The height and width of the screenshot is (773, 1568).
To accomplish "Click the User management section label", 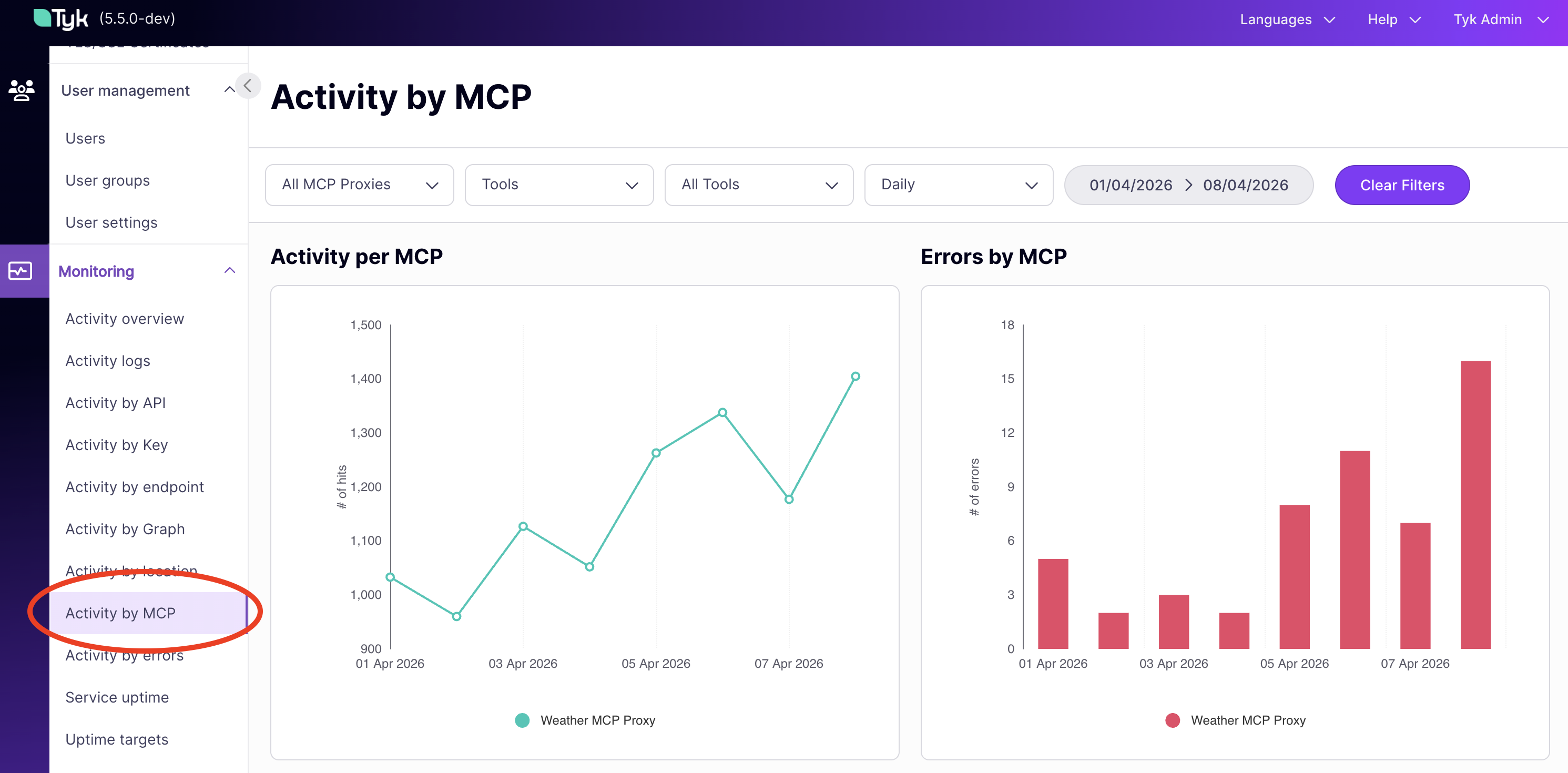I will pos(125,90).
